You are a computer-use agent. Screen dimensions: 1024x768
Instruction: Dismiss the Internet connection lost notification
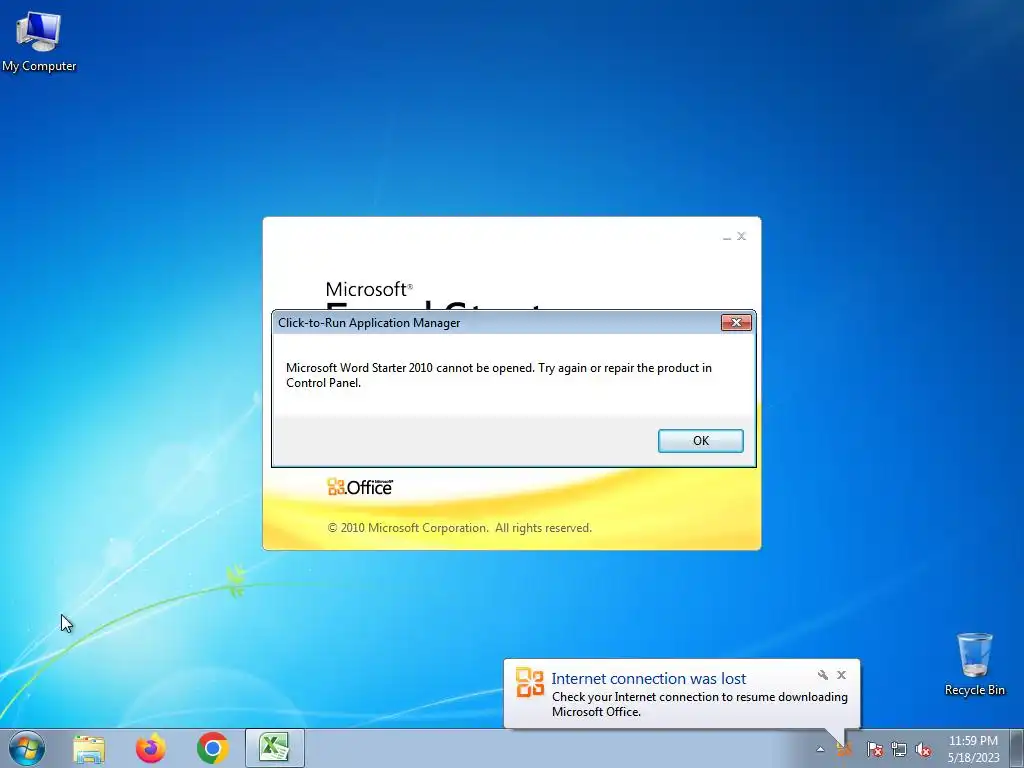click(x=841, y=675)
